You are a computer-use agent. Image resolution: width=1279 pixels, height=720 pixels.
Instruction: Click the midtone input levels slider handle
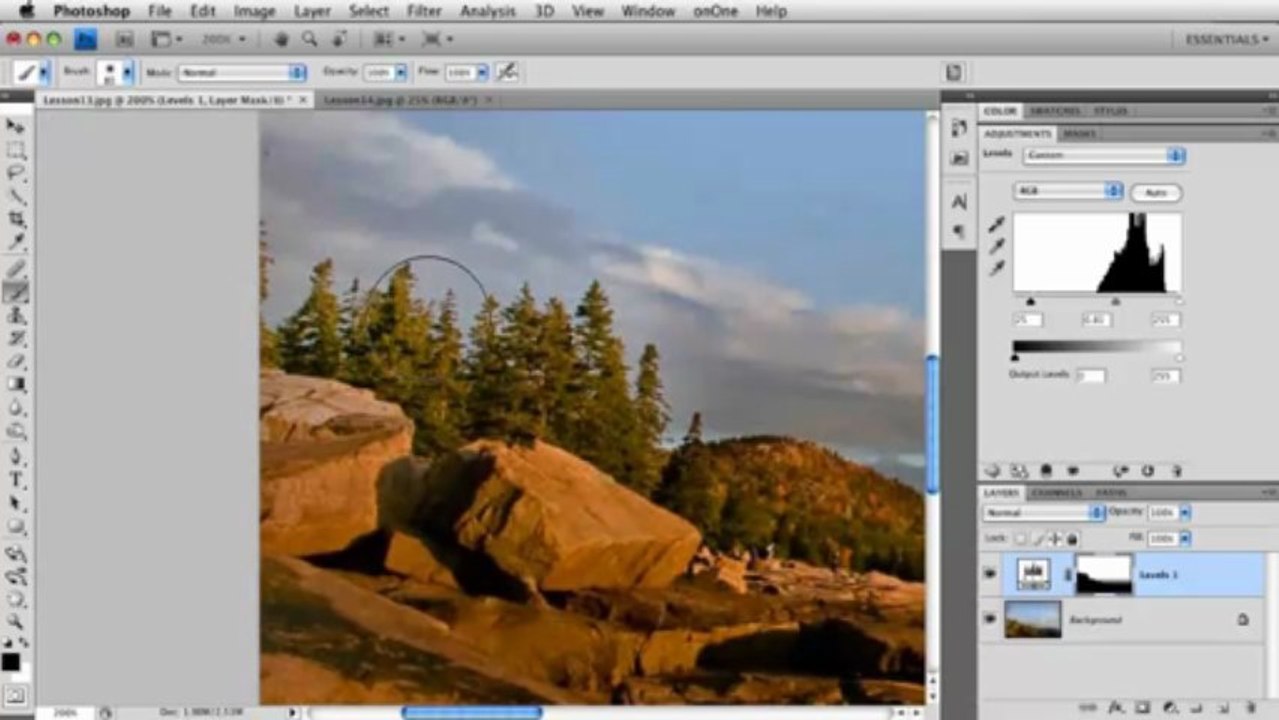click(1116, 301)
